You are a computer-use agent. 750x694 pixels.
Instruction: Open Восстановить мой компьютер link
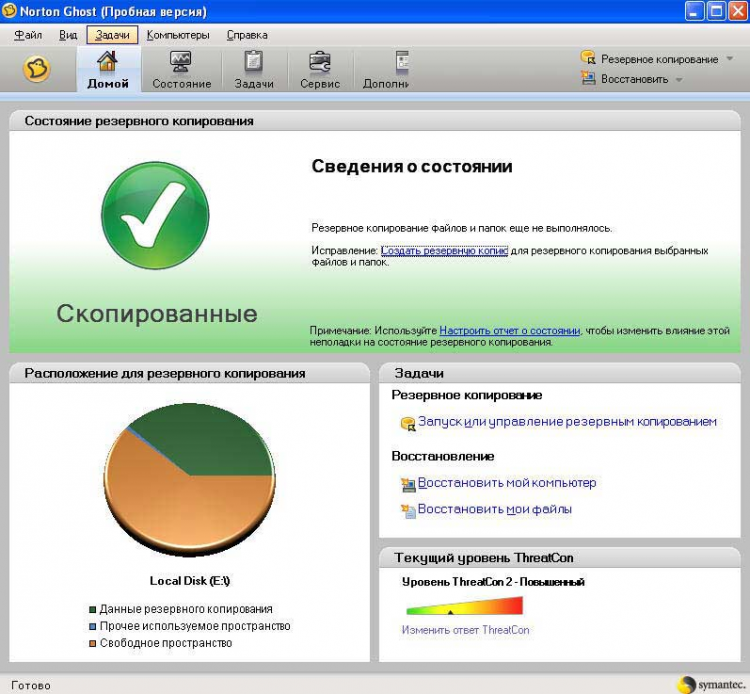(x=507, y=483)
